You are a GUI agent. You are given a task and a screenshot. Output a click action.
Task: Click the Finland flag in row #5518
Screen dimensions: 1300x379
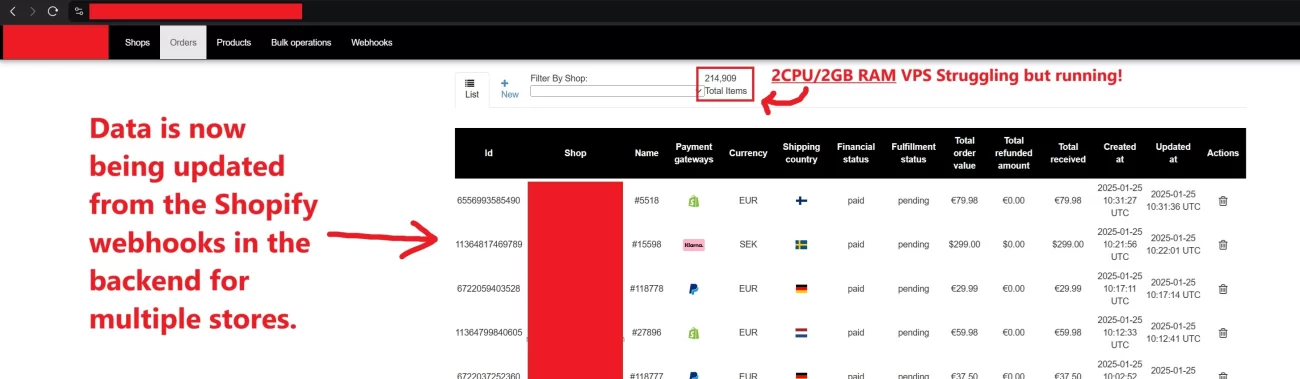(801, 201)
